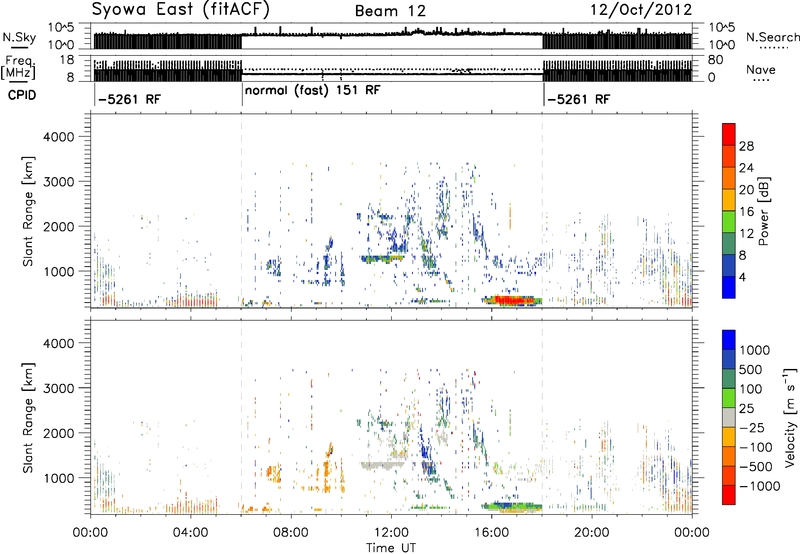
Task: Click the "20:00" time tick label
Action: coord(591,533)
